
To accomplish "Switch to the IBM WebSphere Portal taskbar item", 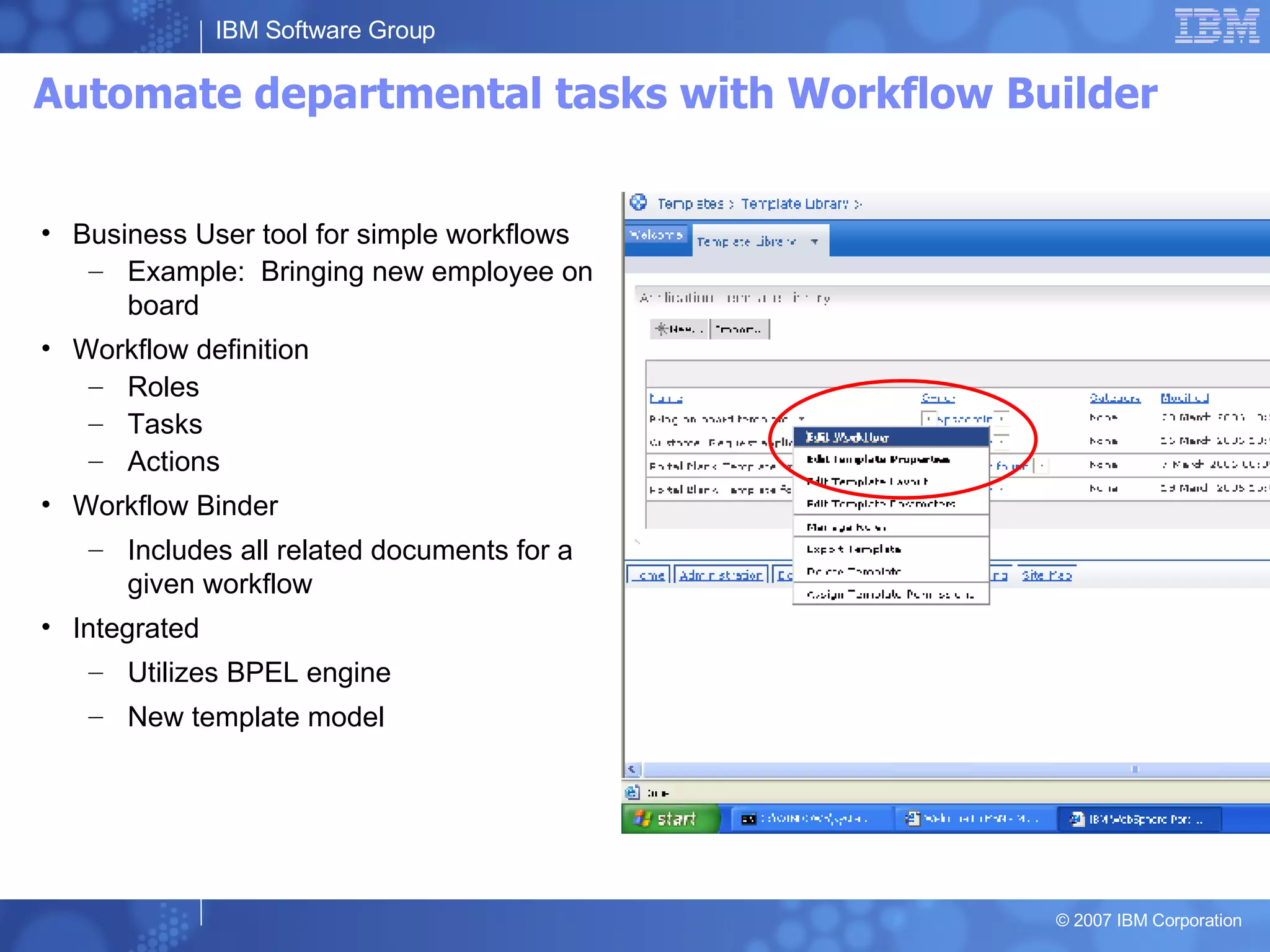I will point(1140,819).
